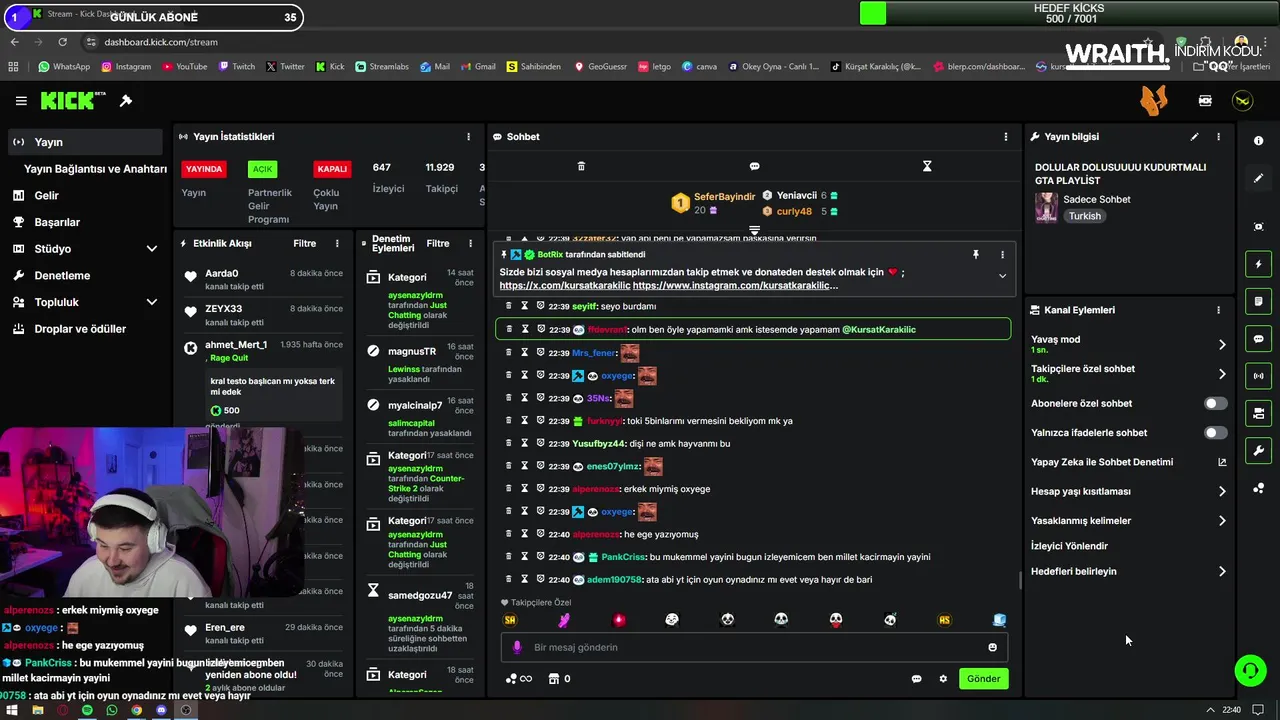The height and width of the screenshot is (720, 1280).
Task: Open Takipçilere özel sohbet settings arrow
Action: coord(1222,374)
